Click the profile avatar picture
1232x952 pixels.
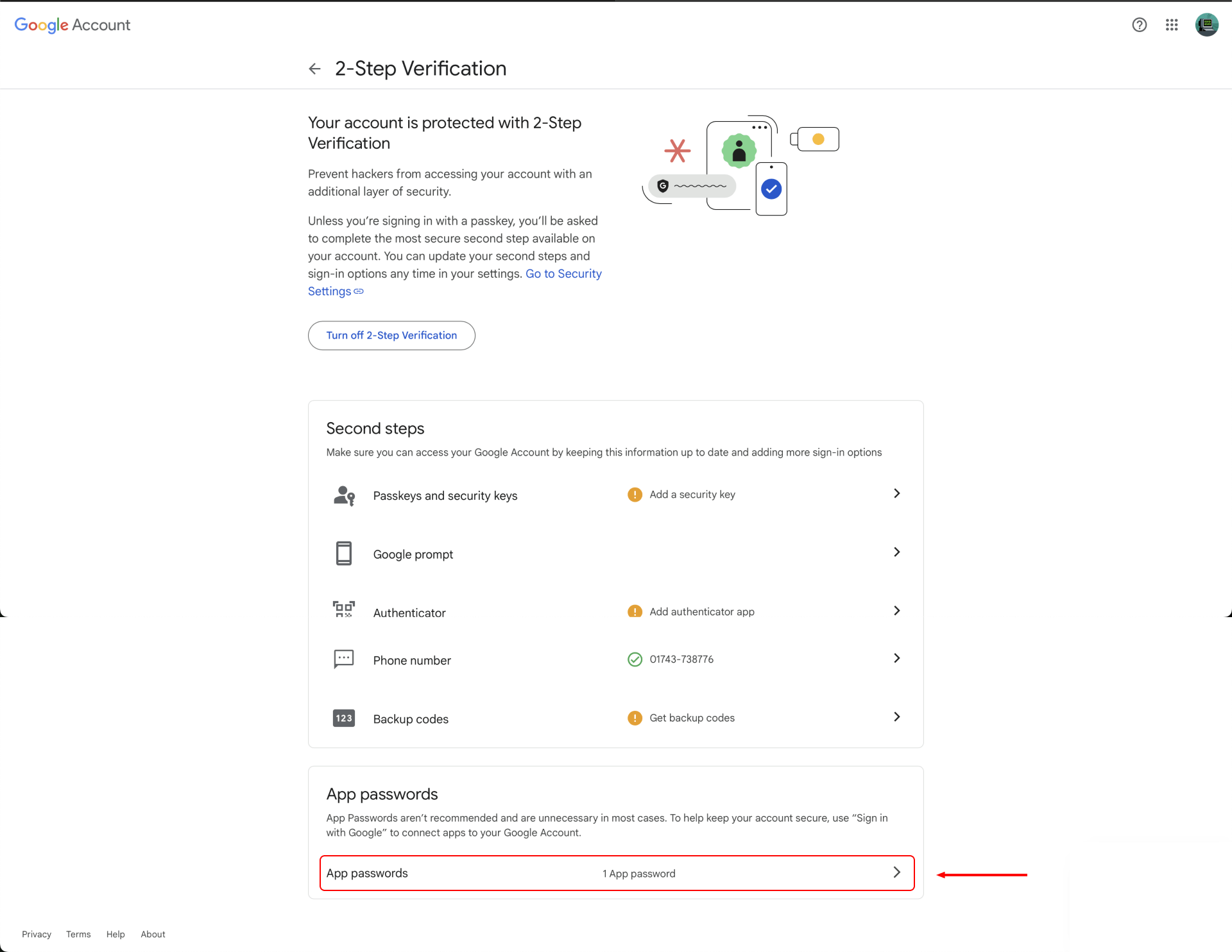1206,25
